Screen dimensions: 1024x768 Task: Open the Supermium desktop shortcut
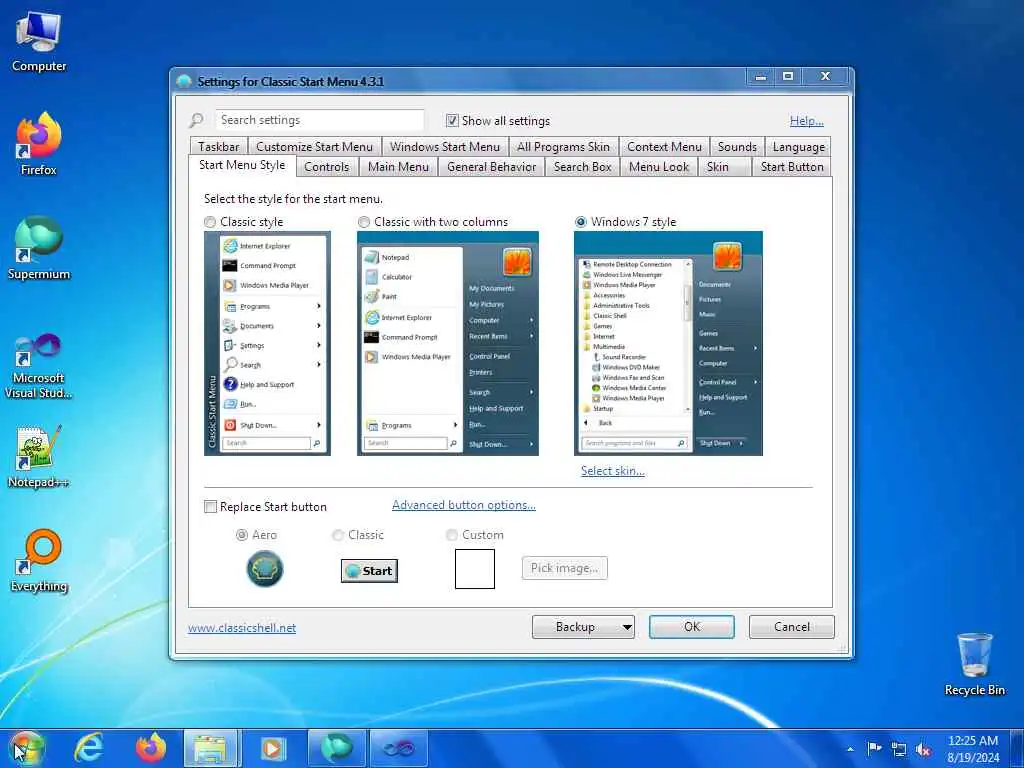(x=39, y=249)
